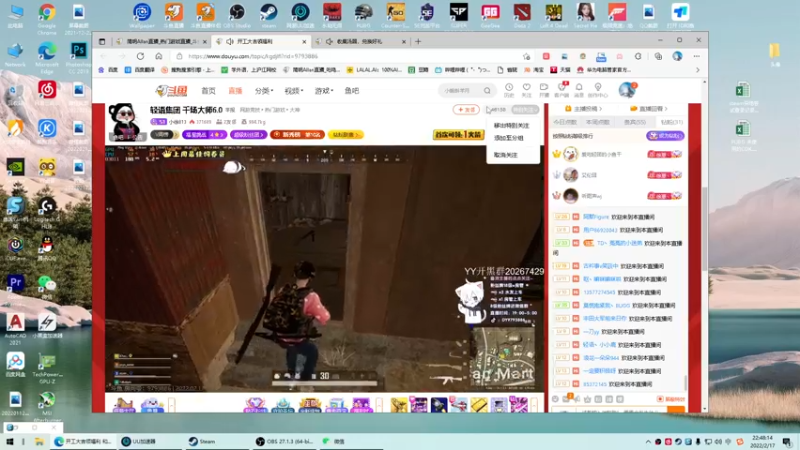800x450 pixels.
Task: Open 百度翻译 bookmark
Action: (140, 70)
